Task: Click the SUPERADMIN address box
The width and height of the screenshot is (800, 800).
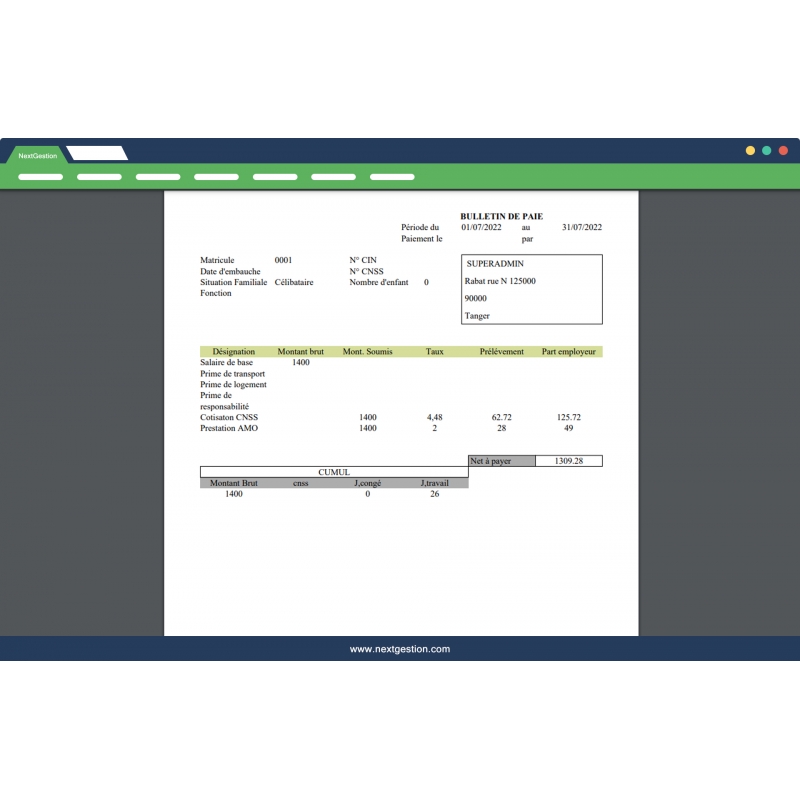Action: coord(530,288)
